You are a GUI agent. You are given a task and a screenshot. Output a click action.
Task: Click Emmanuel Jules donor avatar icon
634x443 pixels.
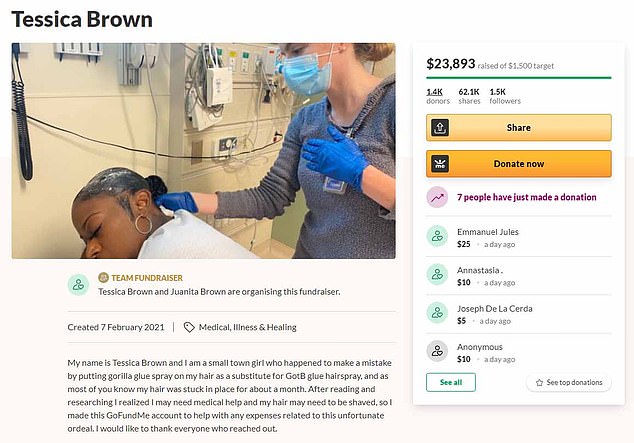437,237
